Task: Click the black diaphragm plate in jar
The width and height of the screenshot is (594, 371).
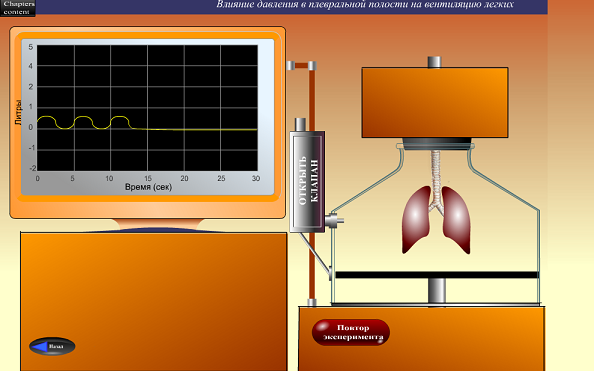Action: tap(437, 275)
